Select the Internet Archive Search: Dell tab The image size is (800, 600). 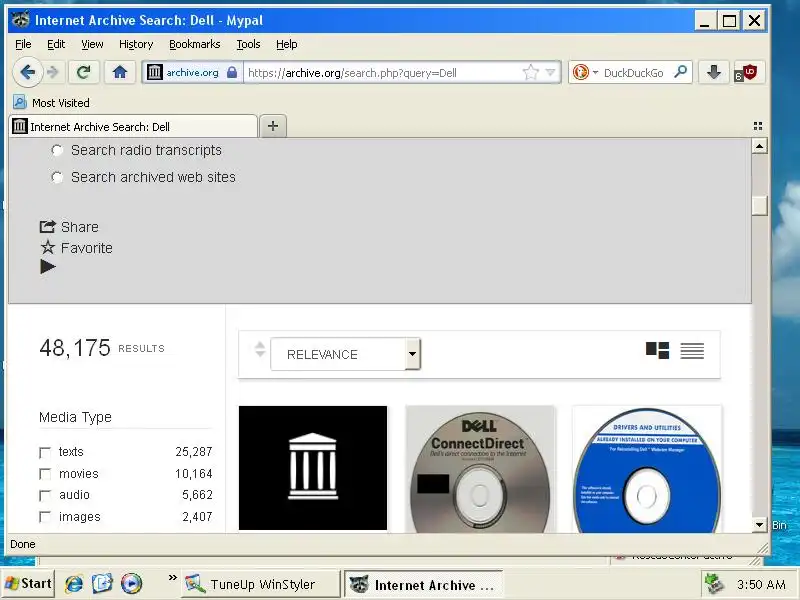134,127
